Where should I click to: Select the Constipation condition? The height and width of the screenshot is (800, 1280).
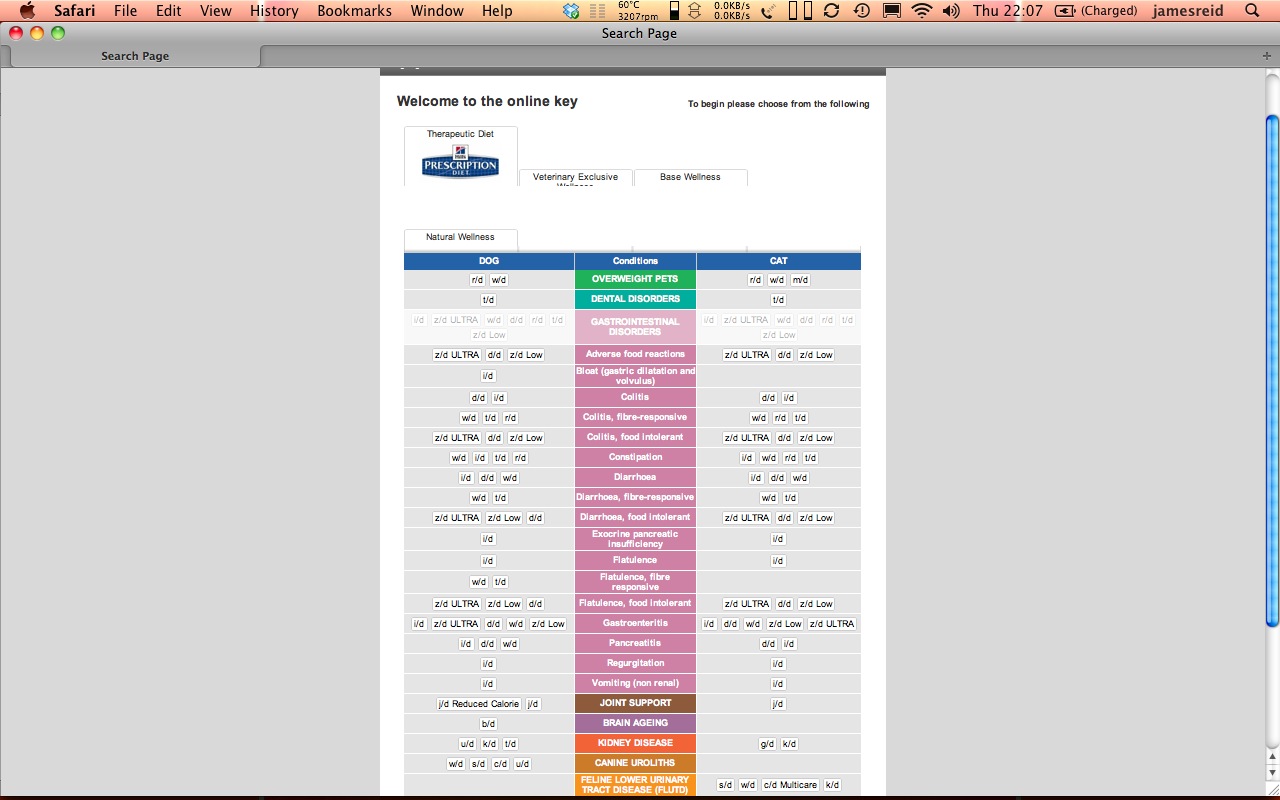(635, 457)
